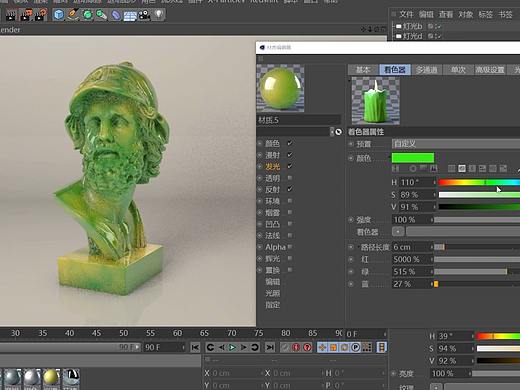Select the 编辑 entry in material channel list
520x390 pixels.
[x=273, y=282]
